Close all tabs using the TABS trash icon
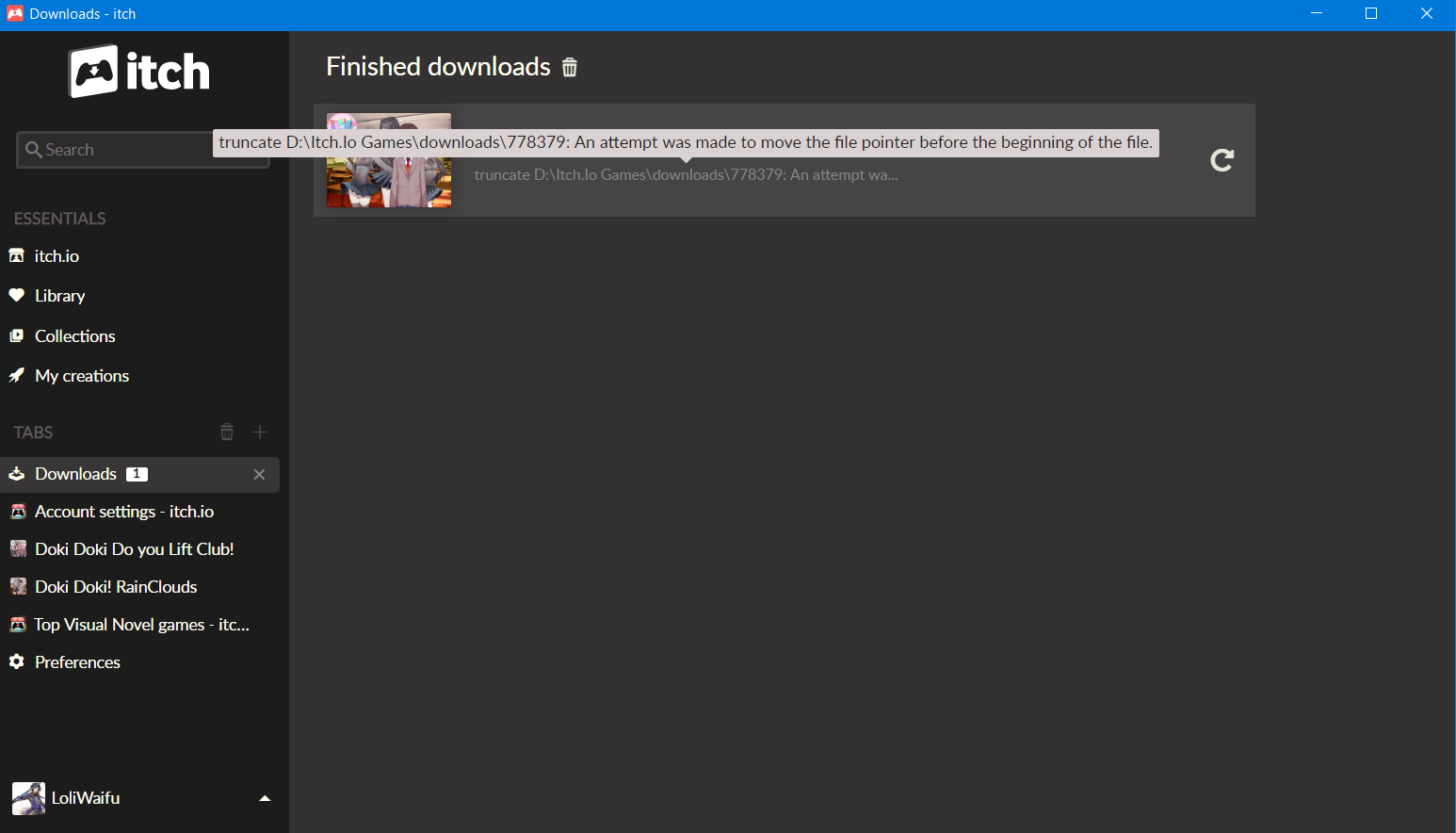1456x833 pixels. [227, 433]
